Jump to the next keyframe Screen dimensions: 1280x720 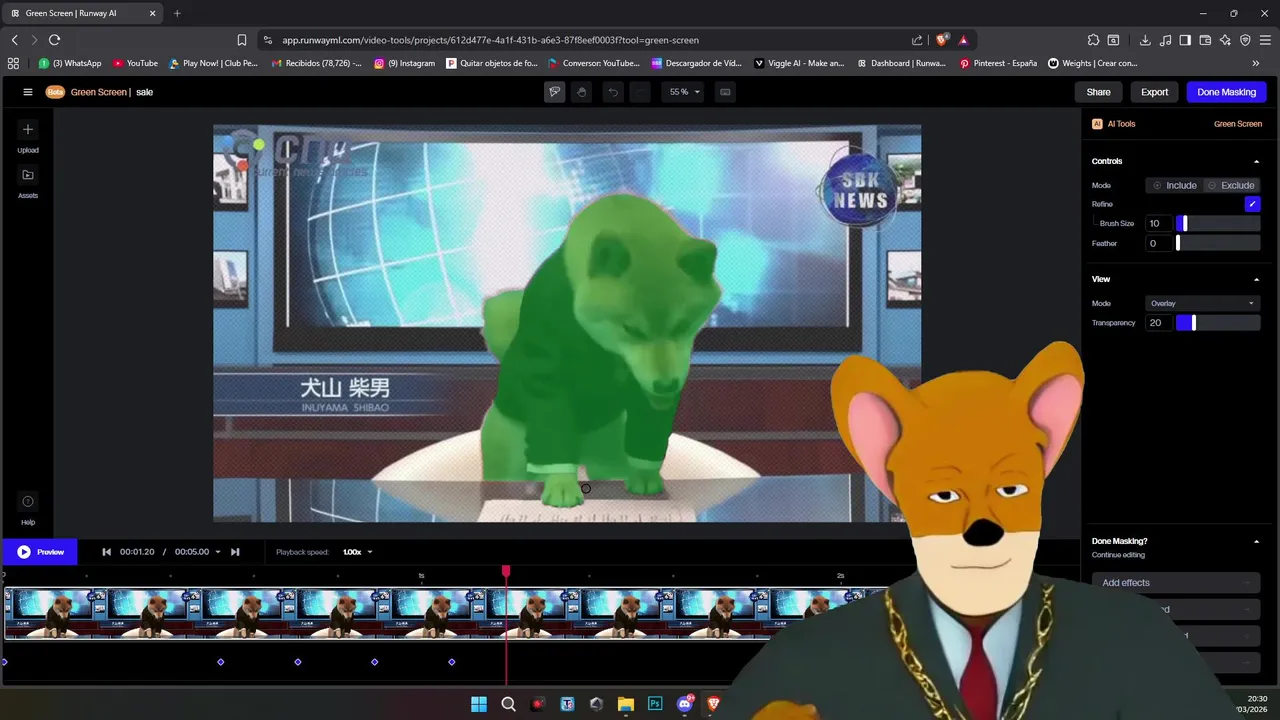(235, 552)
